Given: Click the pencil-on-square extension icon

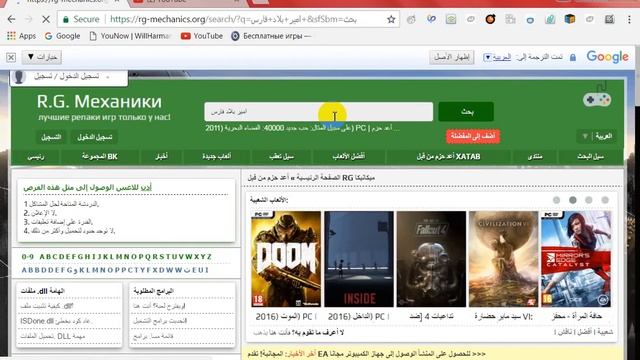Looking at the screenshot, I should click(x=609, y=19).
